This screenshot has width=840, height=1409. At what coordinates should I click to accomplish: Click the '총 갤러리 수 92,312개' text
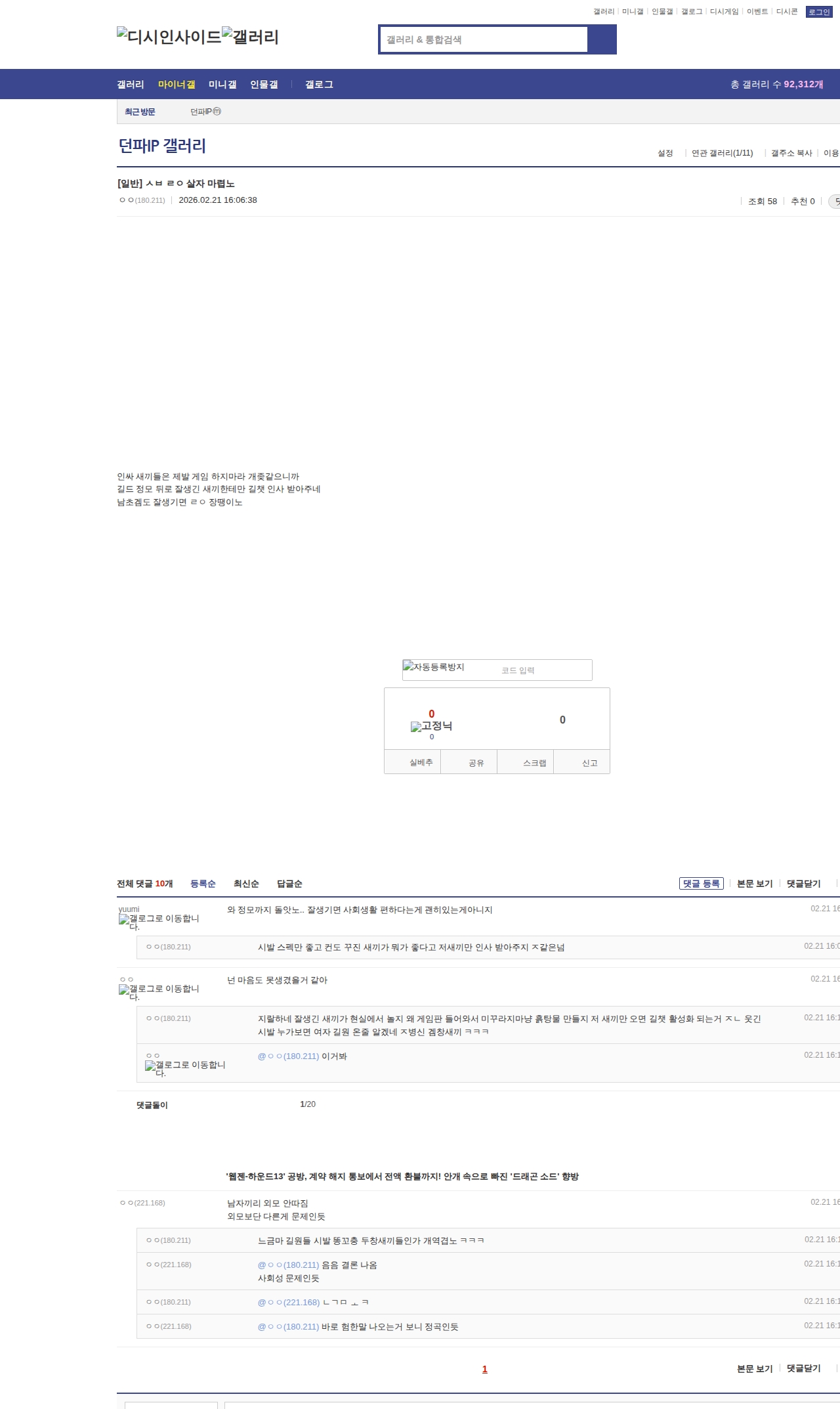coord(777,85)
